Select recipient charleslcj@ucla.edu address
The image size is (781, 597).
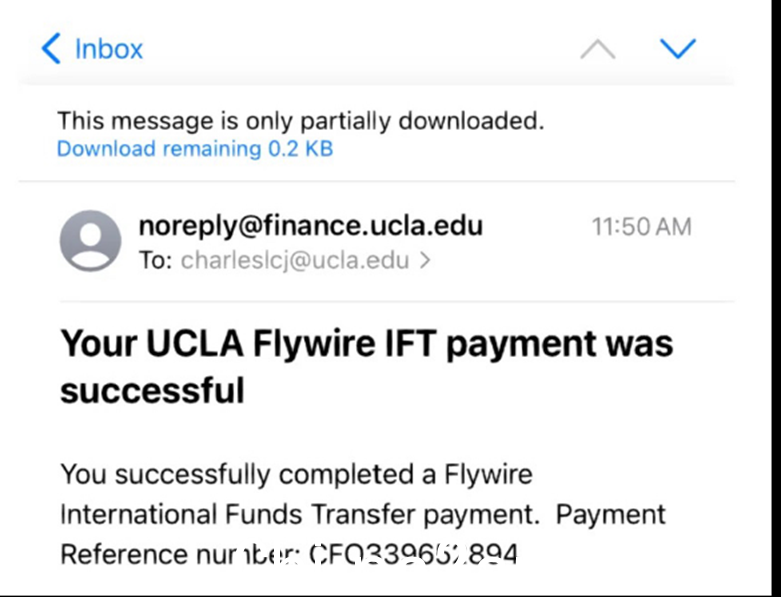point(295,260)
